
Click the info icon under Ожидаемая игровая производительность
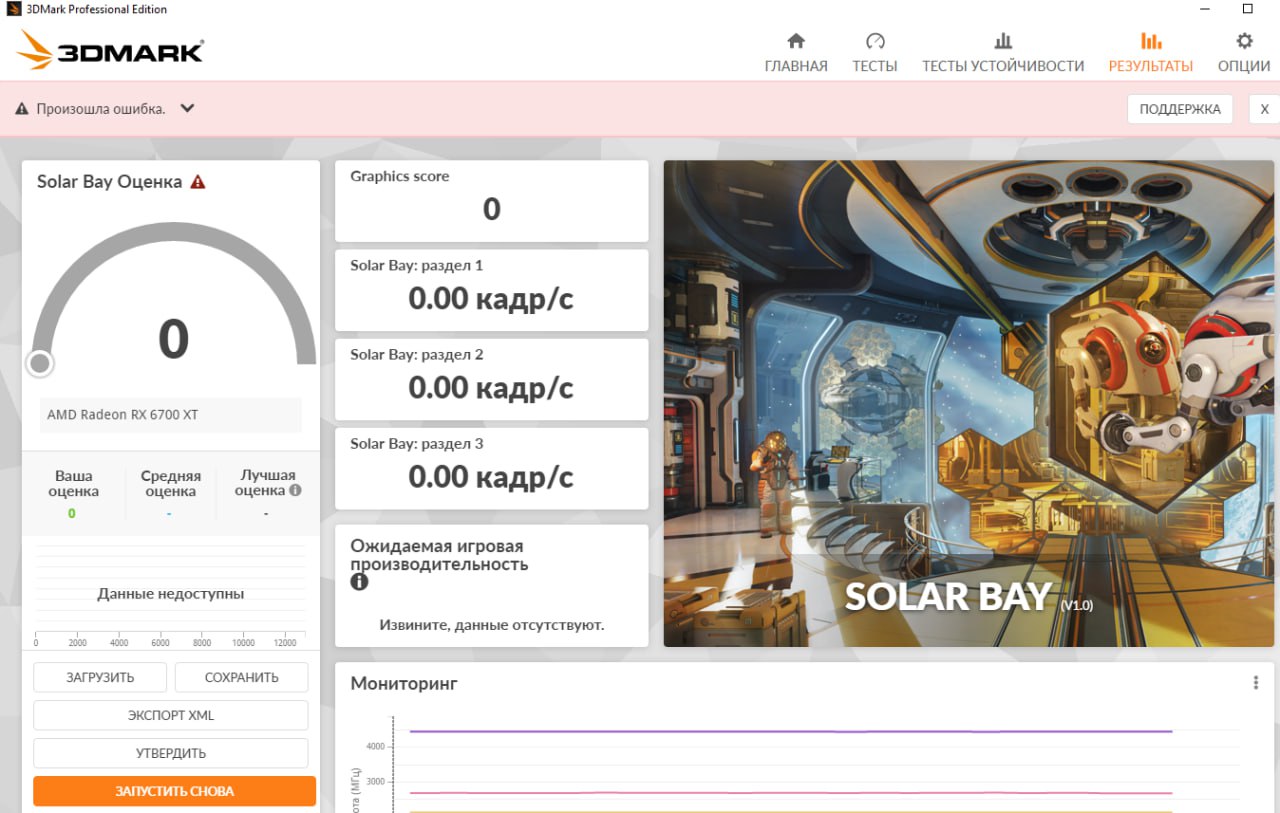click(x=359, y=582)
